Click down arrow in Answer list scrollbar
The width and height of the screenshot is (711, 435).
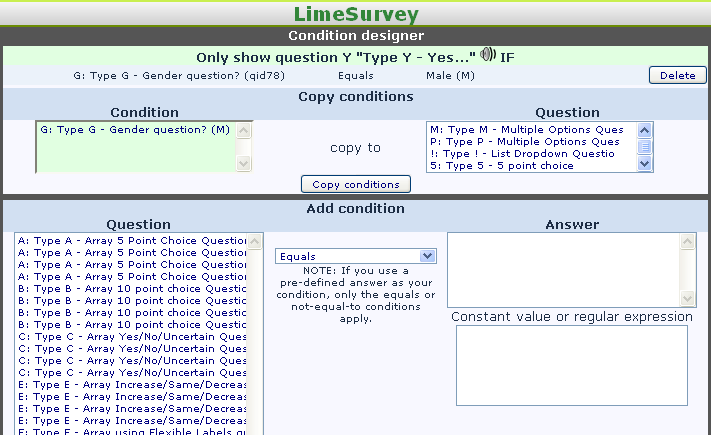point(688,298)
